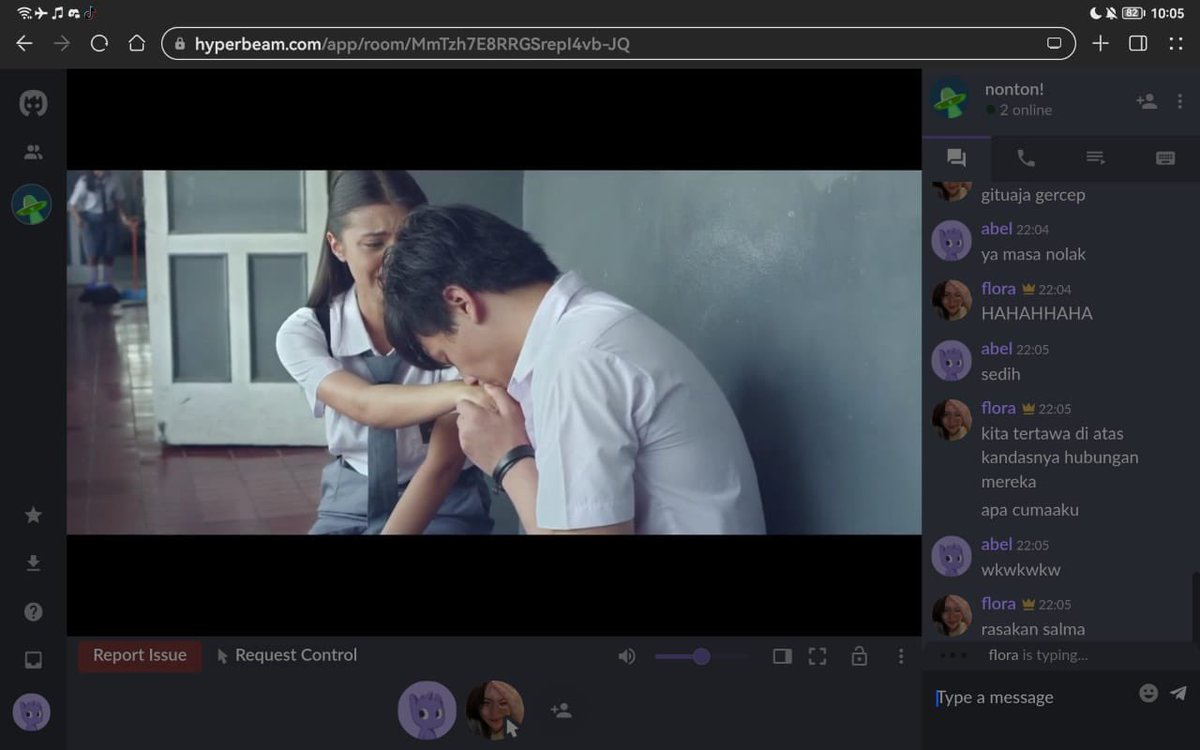Adjust the volume slider
This screenshot has height=750, width=1200.
[x=701, y=656]
